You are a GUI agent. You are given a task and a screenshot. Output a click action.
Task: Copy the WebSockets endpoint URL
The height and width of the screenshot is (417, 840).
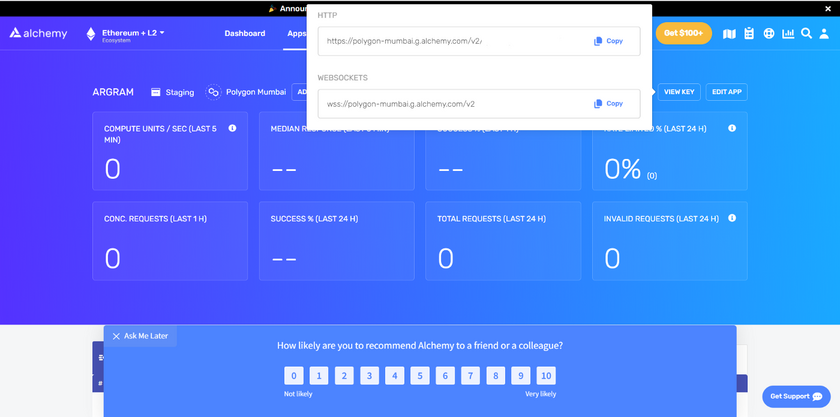point(609,104)
